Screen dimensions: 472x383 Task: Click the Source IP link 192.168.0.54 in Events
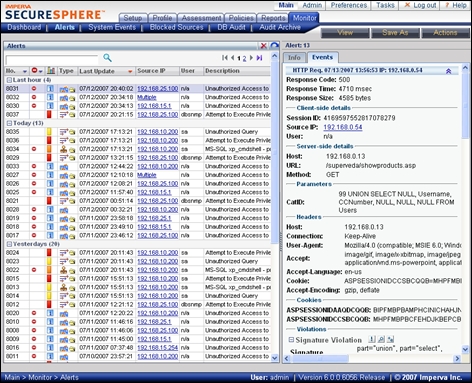[x=343, y=127]
